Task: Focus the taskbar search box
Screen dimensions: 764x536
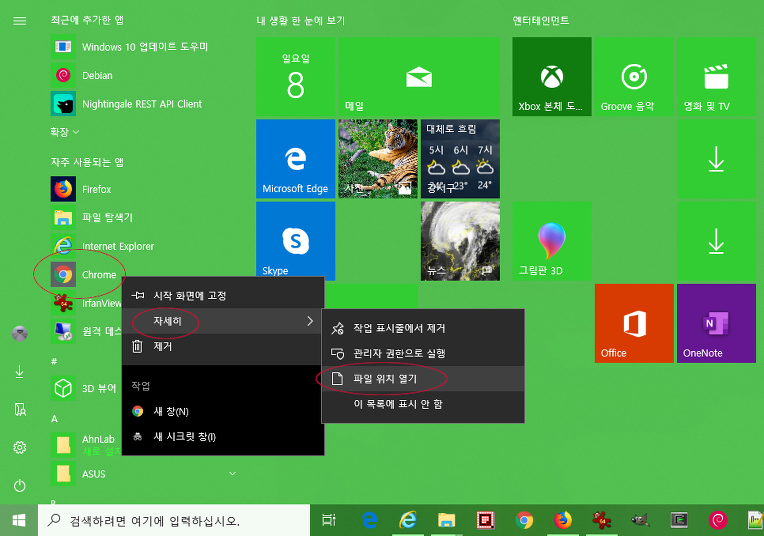Action: point(174,520)
